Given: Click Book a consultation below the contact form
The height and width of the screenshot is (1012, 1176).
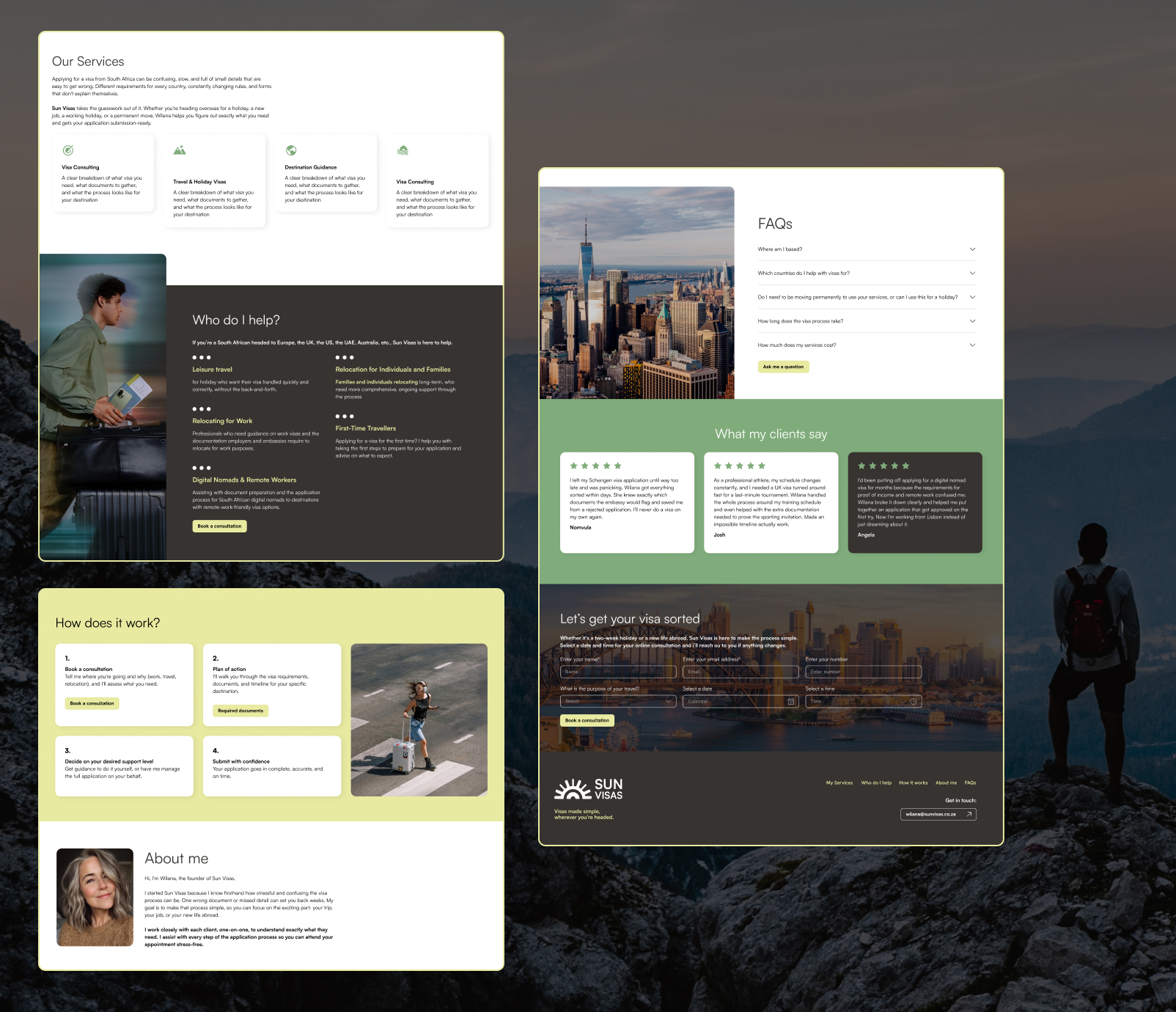Looking at the screenshot, I should tap(587, 721).
